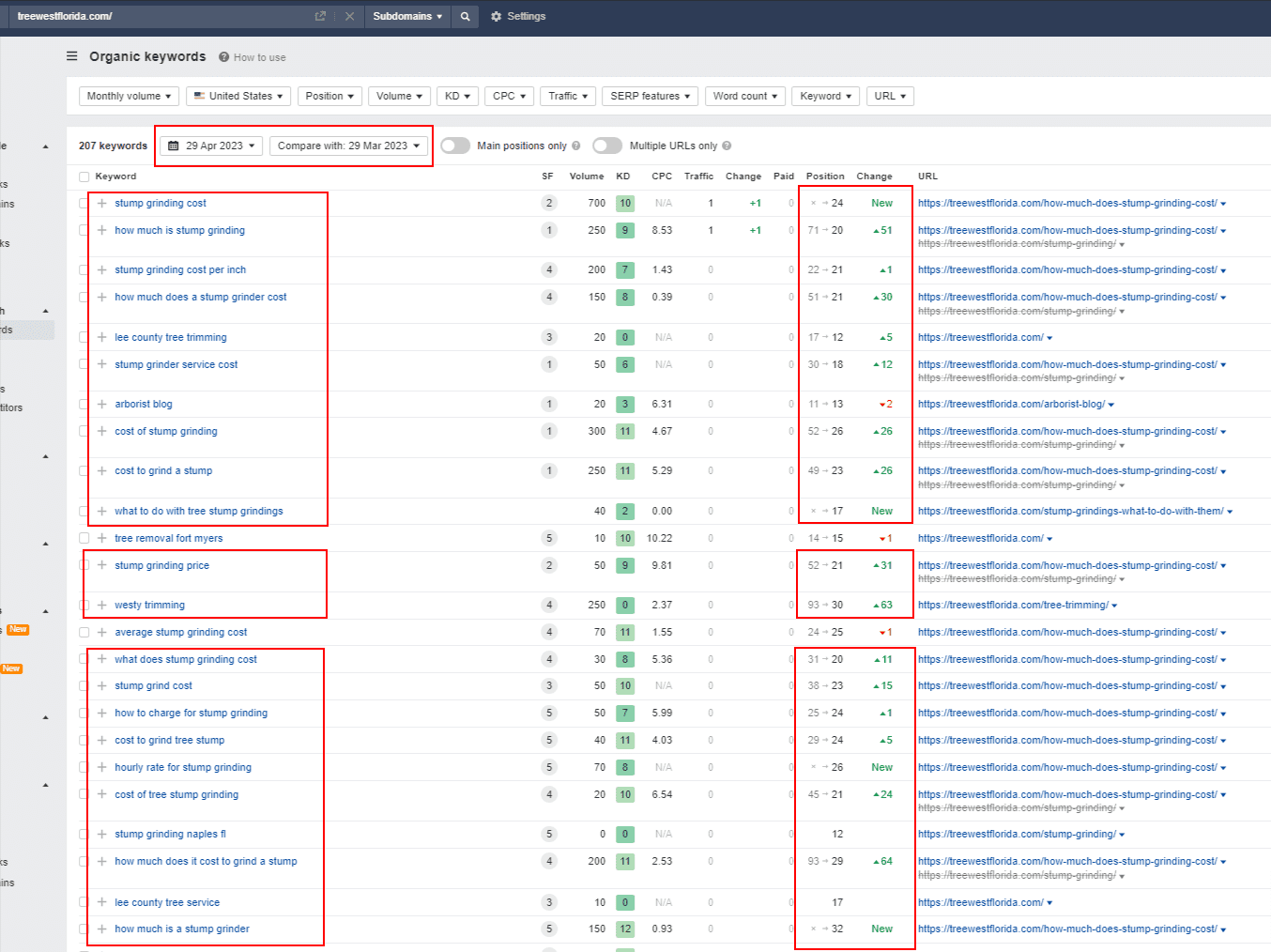Screen dimensions: 1271x952
Task: Open the Monthly volume dropdown
Action: pos(129,96)
